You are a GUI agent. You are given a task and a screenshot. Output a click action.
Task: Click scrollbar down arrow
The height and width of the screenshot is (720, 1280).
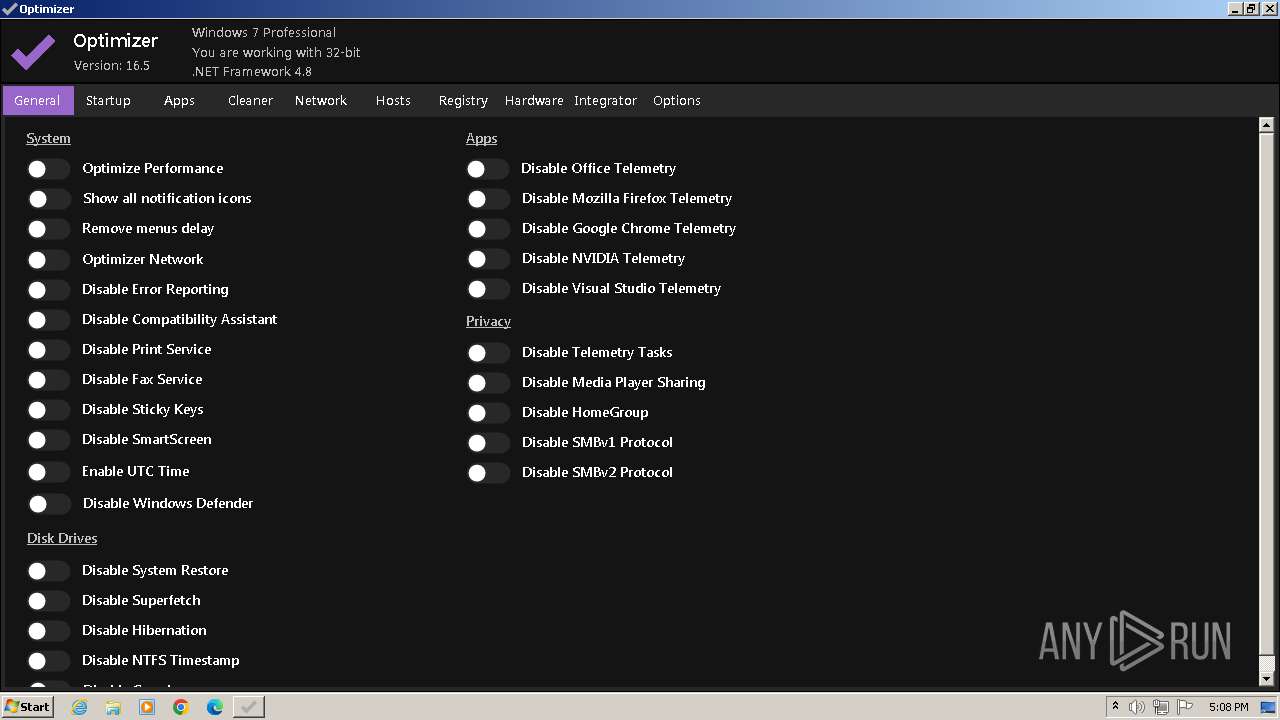pyautogui.click(x=1266, y=678)
